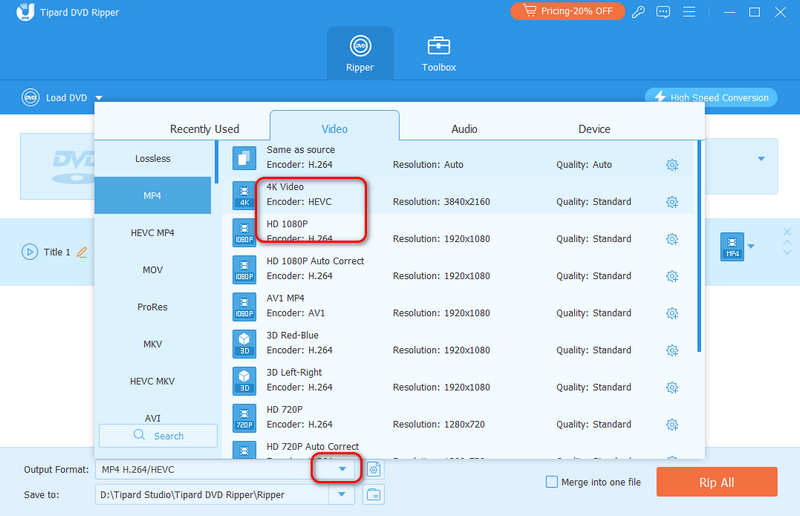Select the HEVC MKV format category
The height and width of the screenshot is (516, 800).
(153, 381)
